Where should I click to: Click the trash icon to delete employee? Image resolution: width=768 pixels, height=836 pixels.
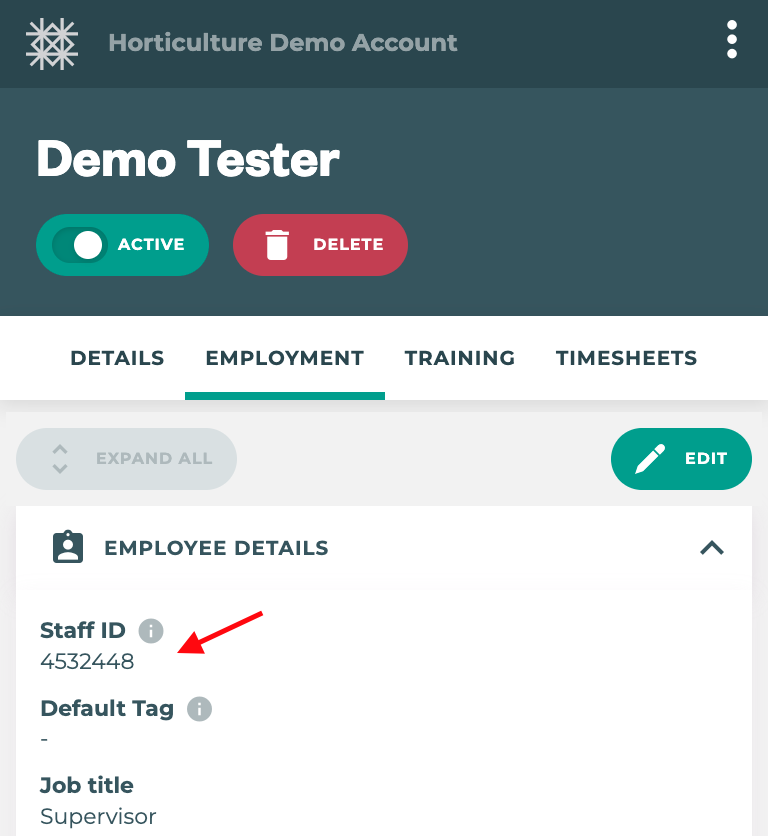tap(277, 244)
